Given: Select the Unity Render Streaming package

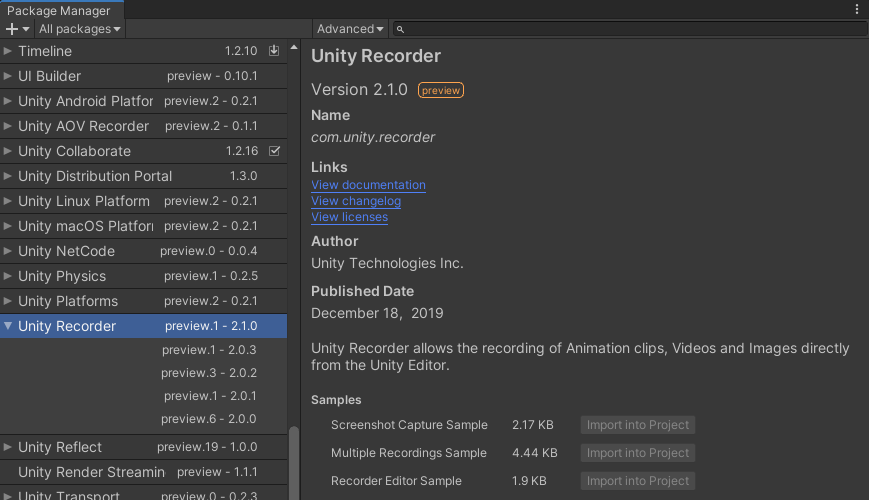Looking at the screenshot, I should point(144,472).
